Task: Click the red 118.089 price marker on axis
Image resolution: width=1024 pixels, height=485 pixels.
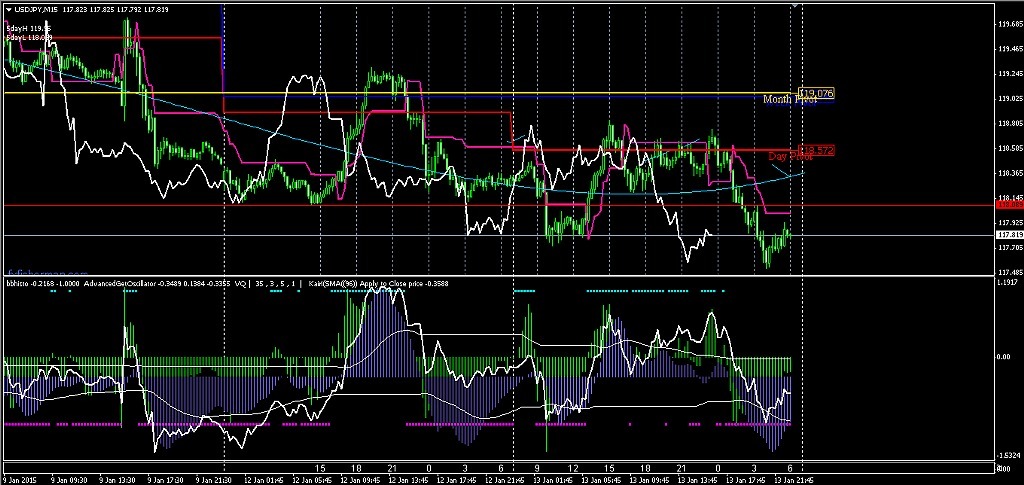Action: pyautogui.click(x=1009, y=205)
